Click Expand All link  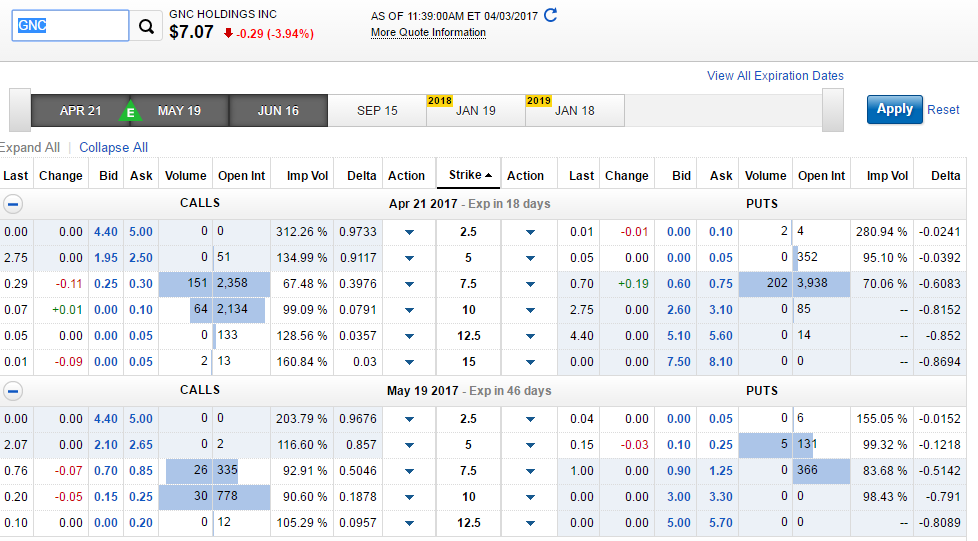point(29,147)
